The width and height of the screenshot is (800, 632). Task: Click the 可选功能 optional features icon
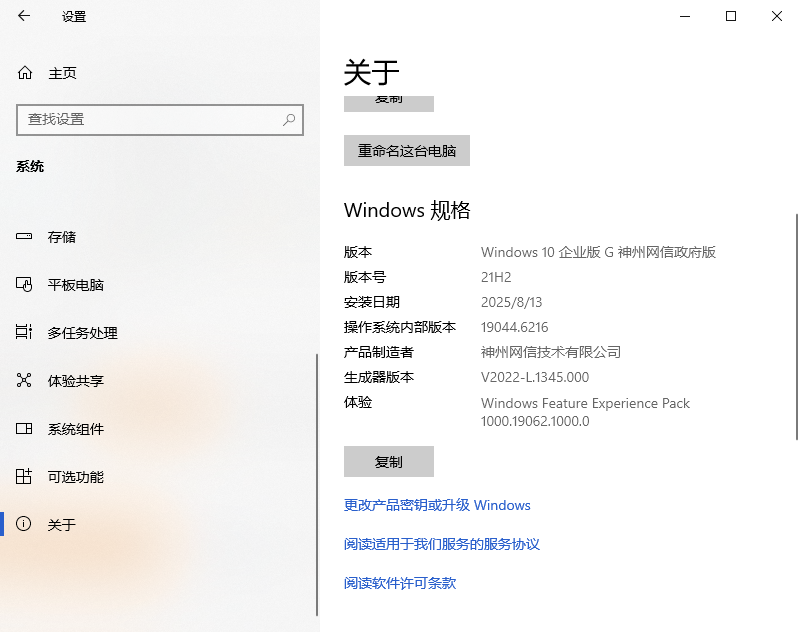pyautogui.click(x=24, y=476)
